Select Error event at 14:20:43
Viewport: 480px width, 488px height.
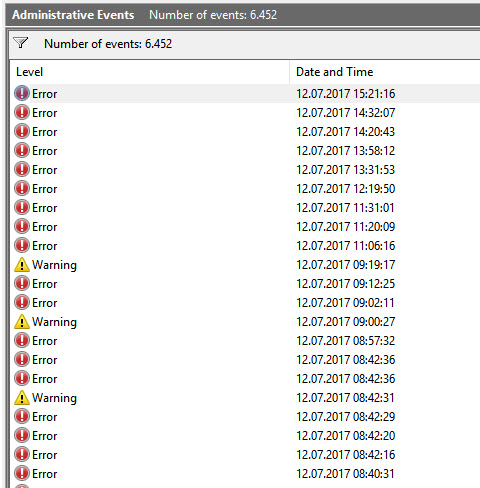coord(245,131)
